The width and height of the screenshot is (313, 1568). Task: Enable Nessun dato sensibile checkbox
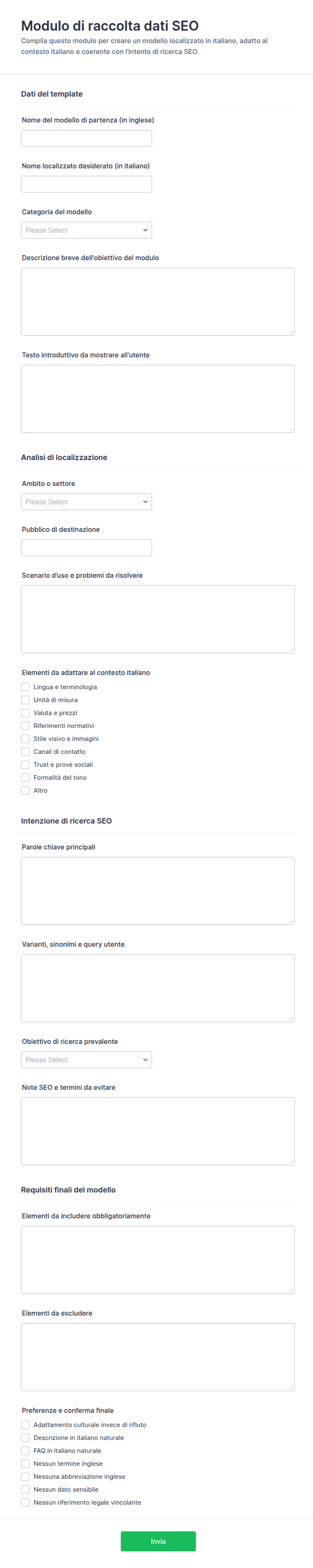click(x=25, y=1490)
